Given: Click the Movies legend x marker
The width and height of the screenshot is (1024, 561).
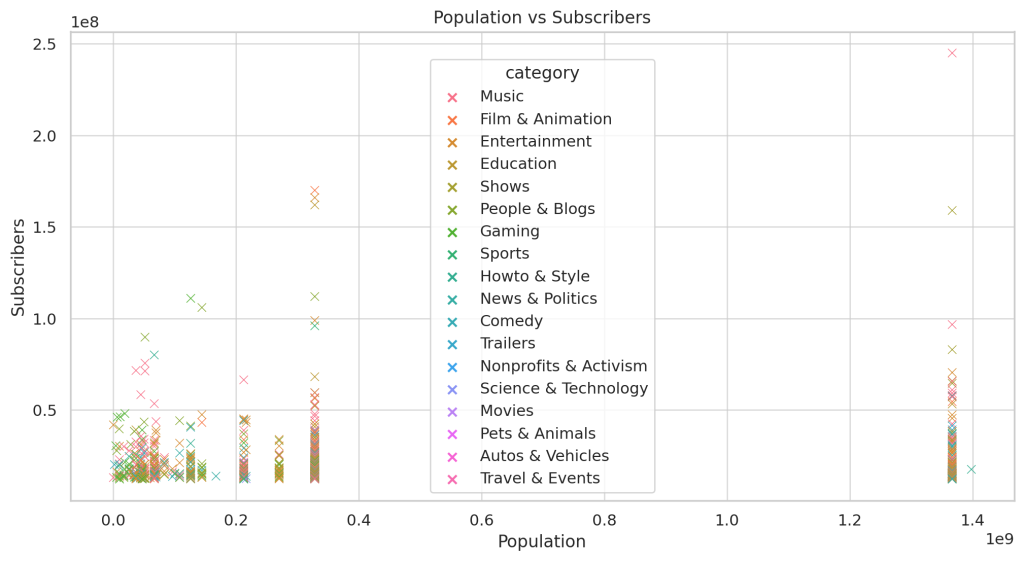Looking at the screenshot, I should coord(452,411).
